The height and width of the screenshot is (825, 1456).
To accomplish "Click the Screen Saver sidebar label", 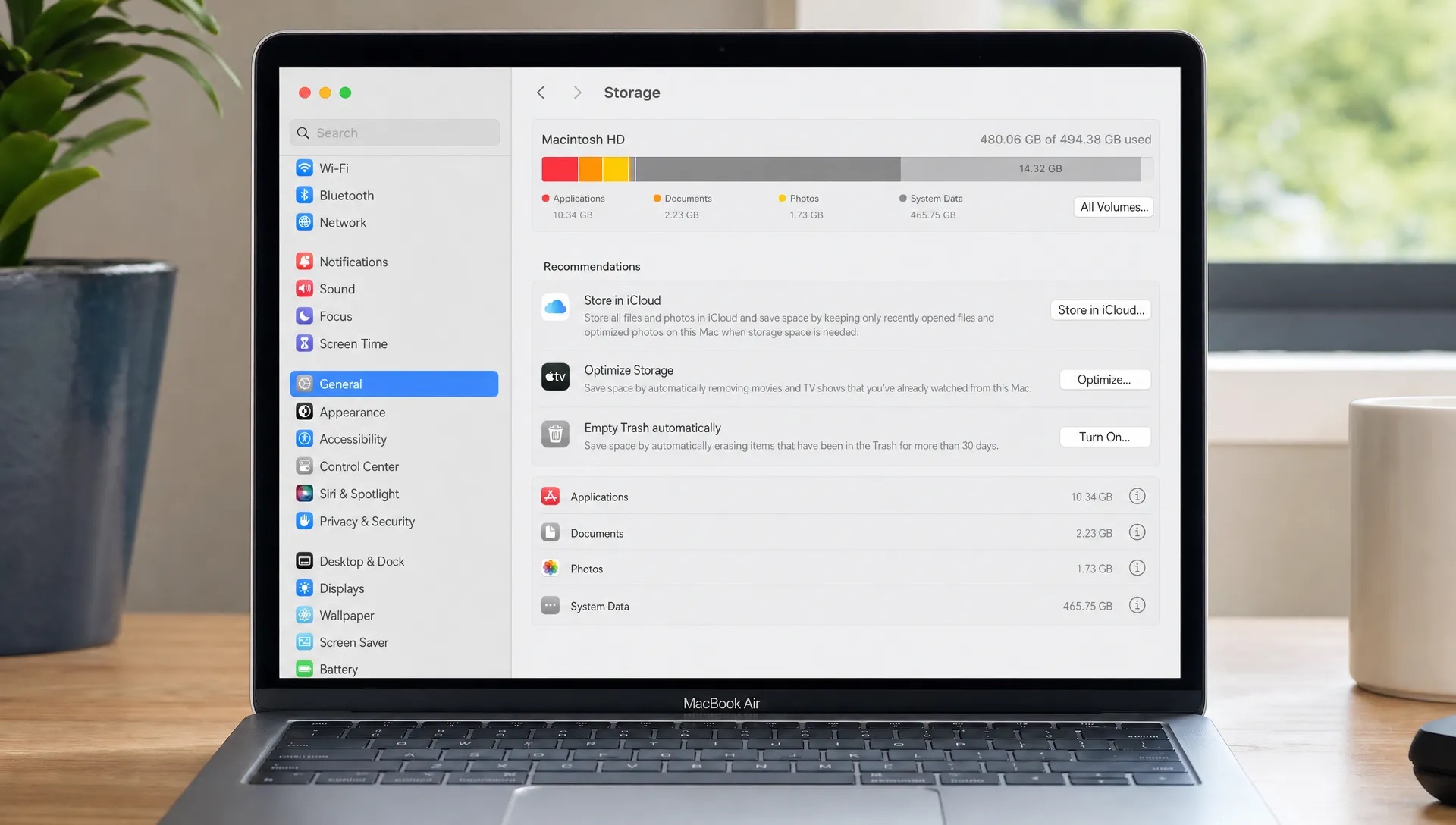I will [x=353, y=643].
